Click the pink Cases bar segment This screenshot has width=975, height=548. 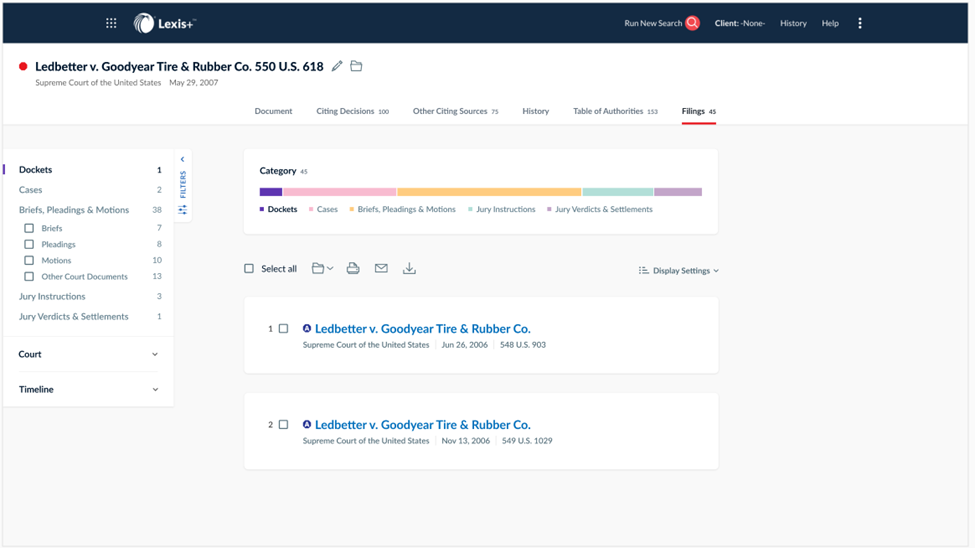coord(340,192)
